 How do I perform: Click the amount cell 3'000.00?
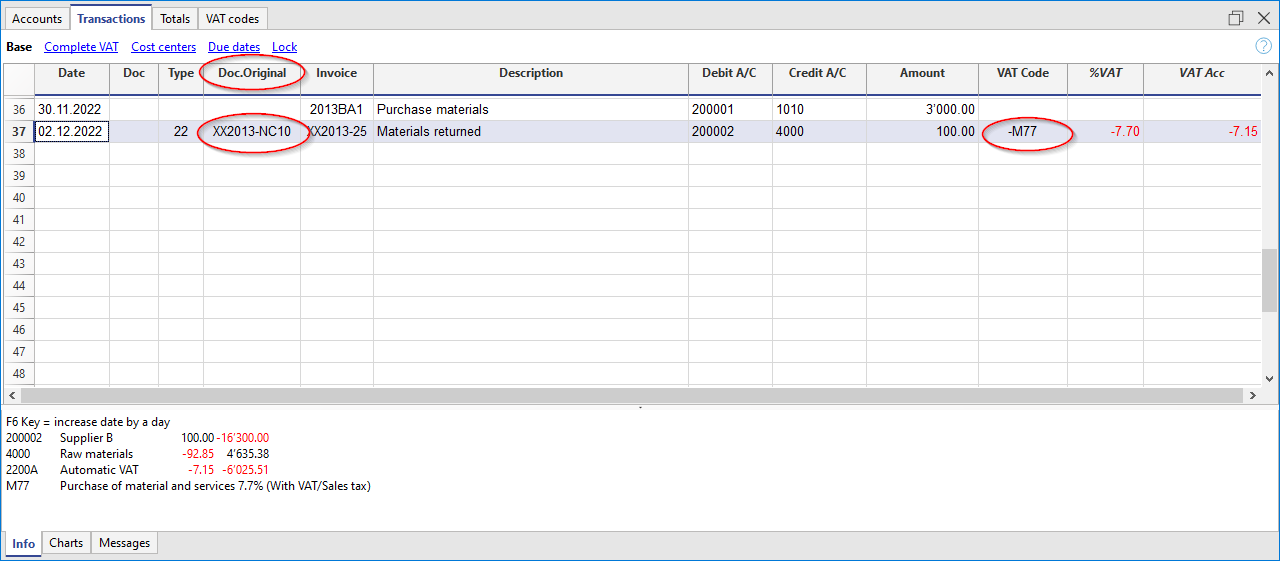[922, 109]
